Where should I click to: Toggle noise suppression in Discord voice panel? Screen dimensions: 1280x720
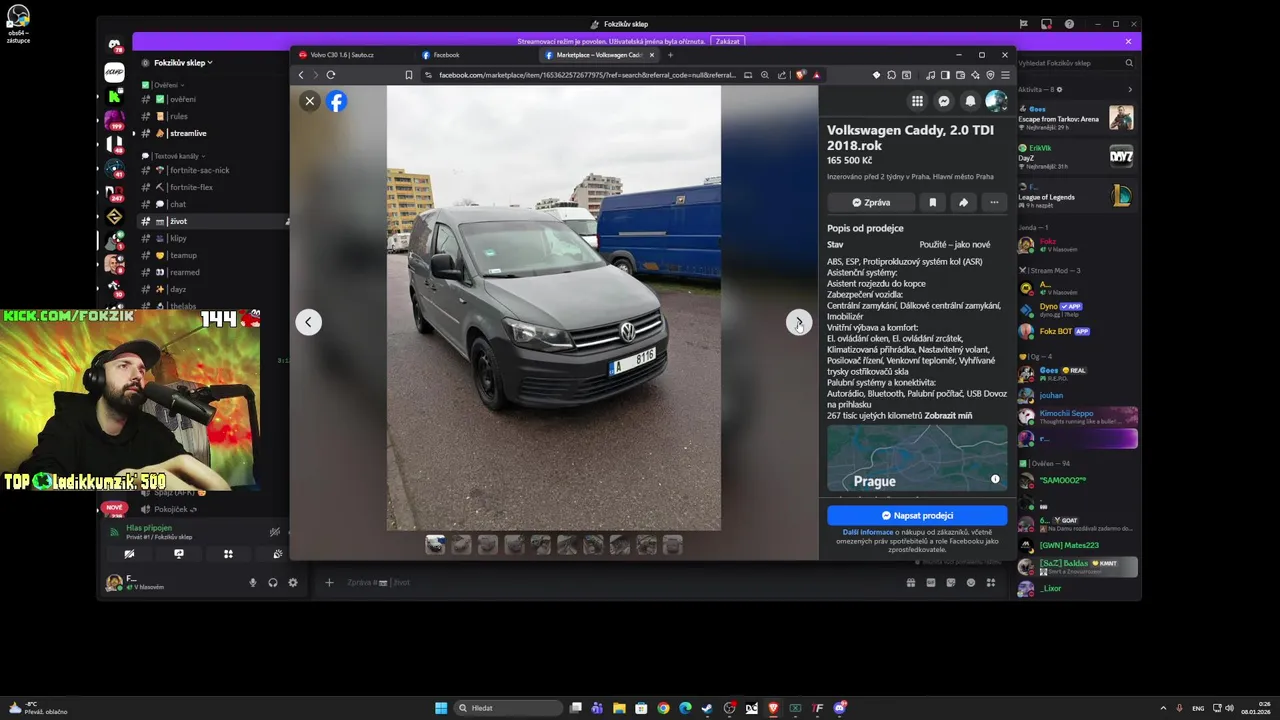[274, 532]
